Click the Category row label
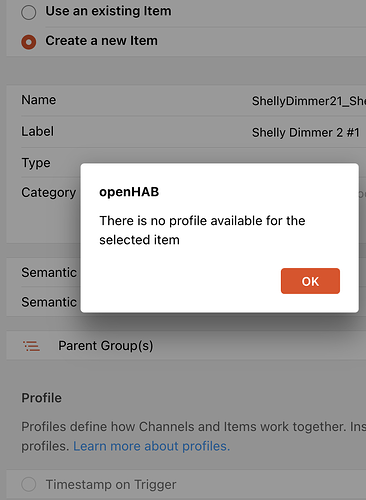 49,192
